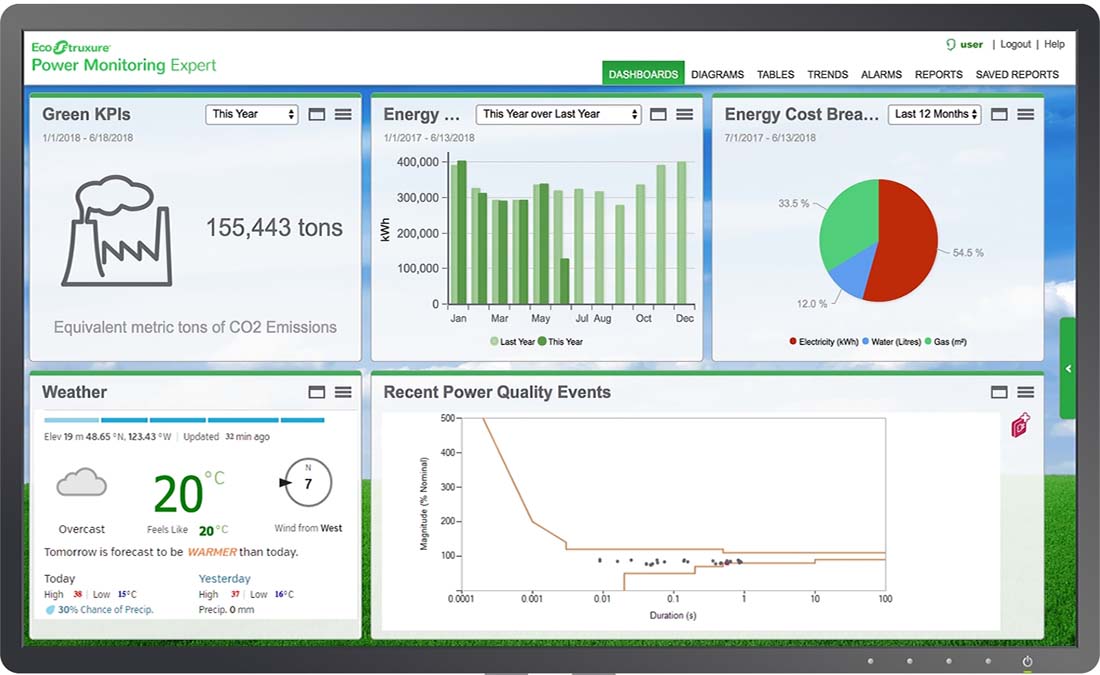Open the ALARMS section

point(881,74)
